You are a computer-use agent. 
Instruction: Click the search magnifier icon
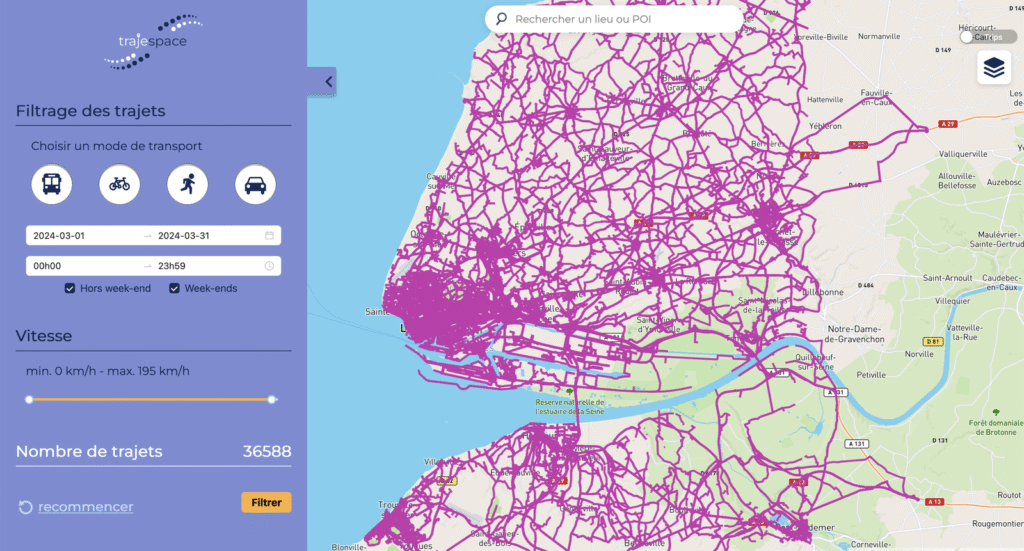click(x=502, y=19)
